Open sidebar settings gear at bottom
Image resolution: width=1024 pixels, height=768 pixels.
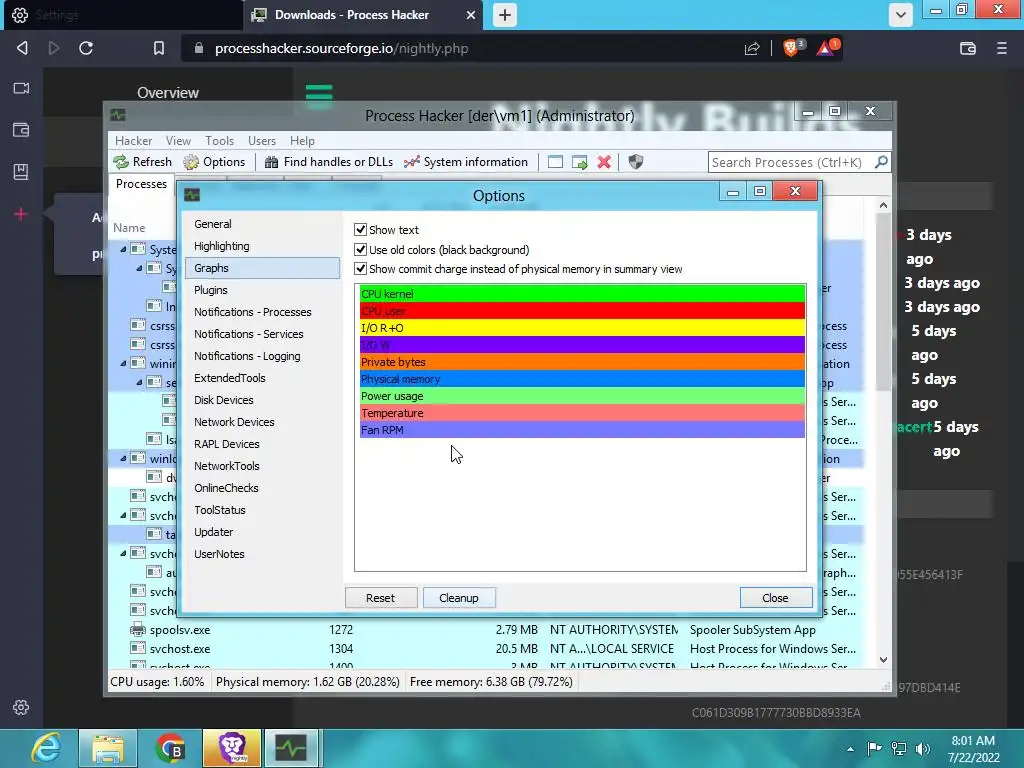21,707
